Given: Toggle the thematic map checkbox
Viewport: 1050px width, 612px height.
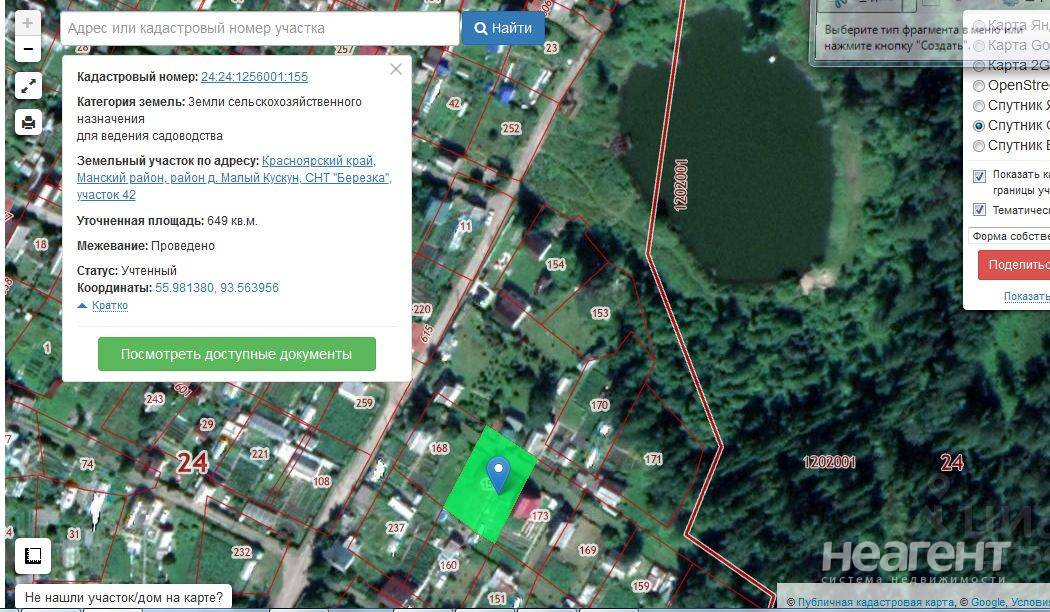Looking at the screenshot, I should 980,210.
